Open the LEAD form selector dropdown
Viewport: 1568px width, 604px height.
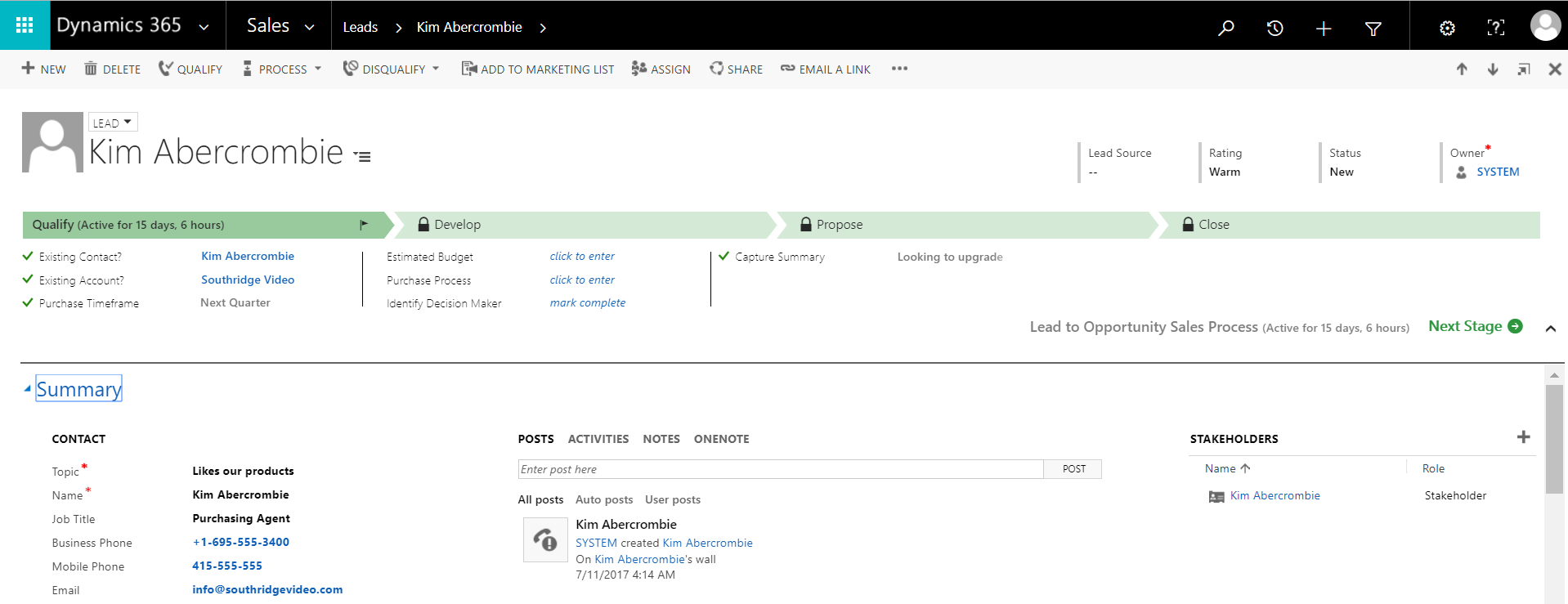coord(113,123)
